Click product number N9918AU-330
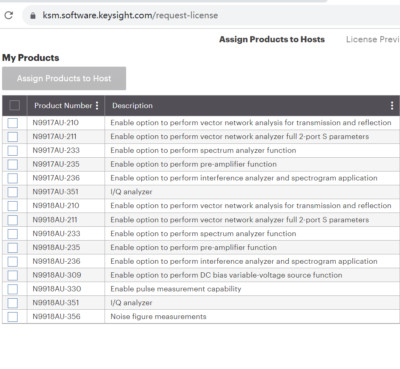400x369 pixels. tap(57, 289)
